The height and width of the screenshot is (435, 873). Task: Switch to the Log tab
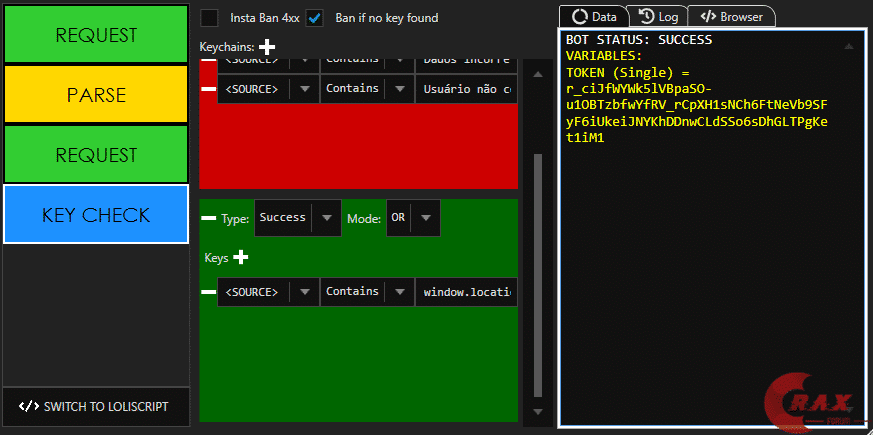coord(658,17)
